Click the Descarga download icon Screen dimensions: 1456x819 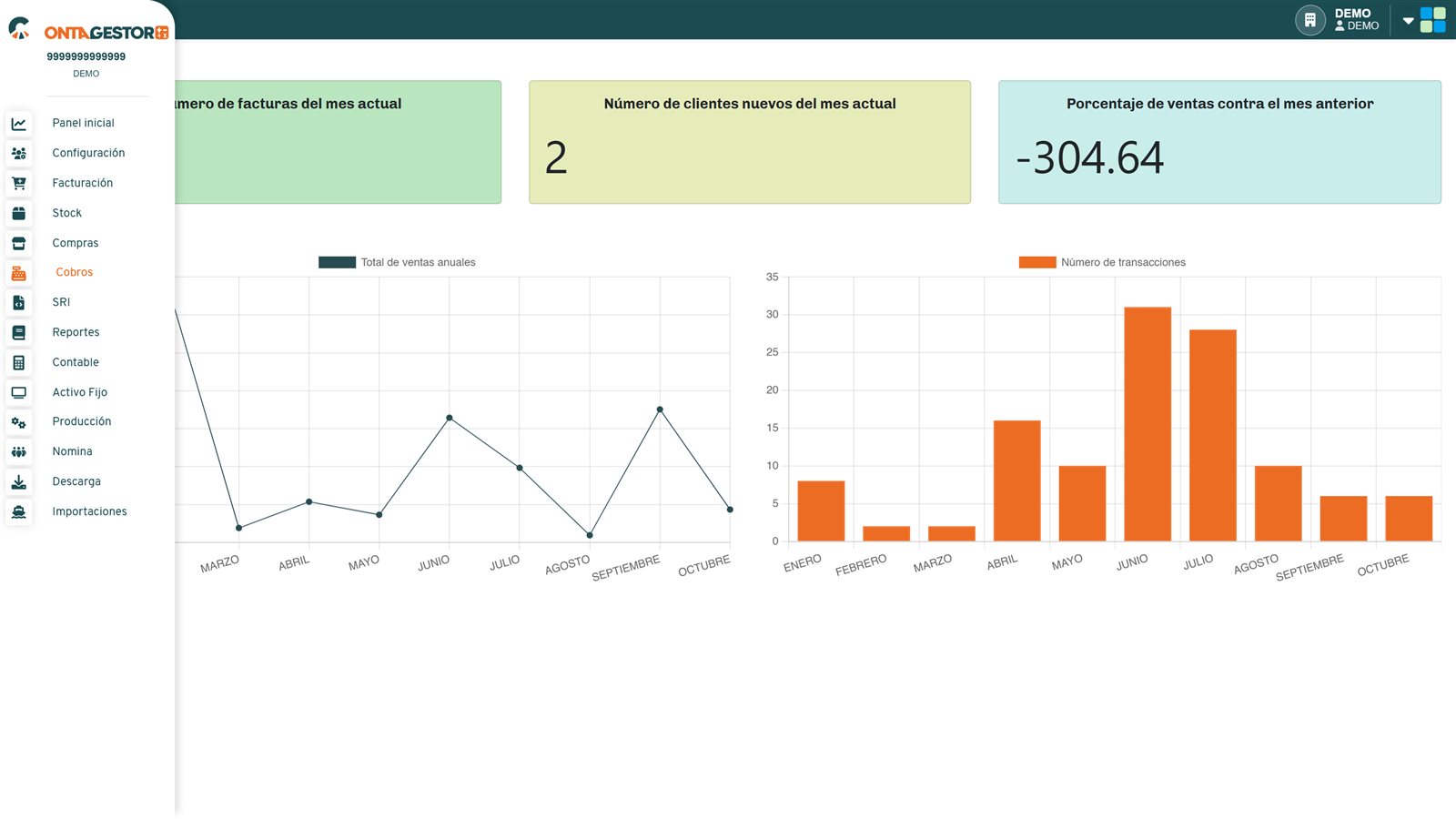(x=18, y=482)
